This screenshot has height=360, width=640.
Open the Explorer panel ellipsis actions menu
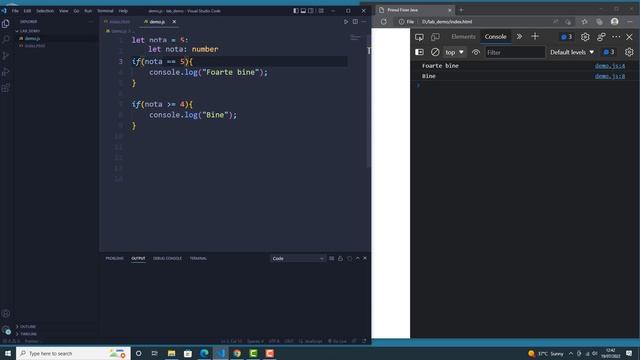point(91,21)
